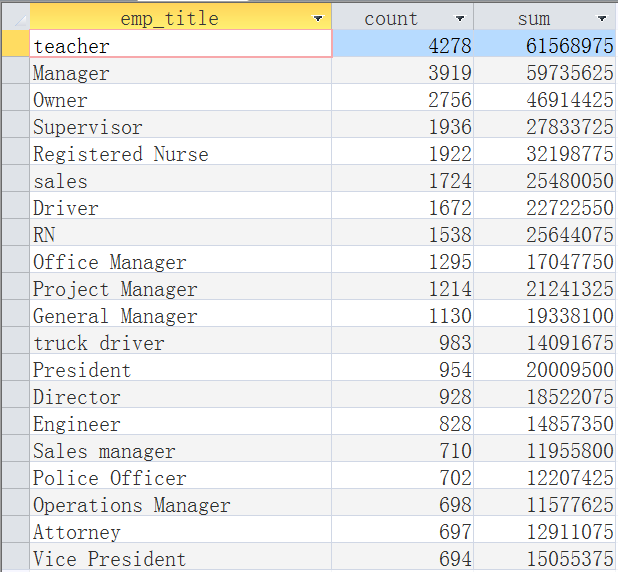Click the sum value 20009500
This screenshot has width=618, height=572.
point(570,370)
